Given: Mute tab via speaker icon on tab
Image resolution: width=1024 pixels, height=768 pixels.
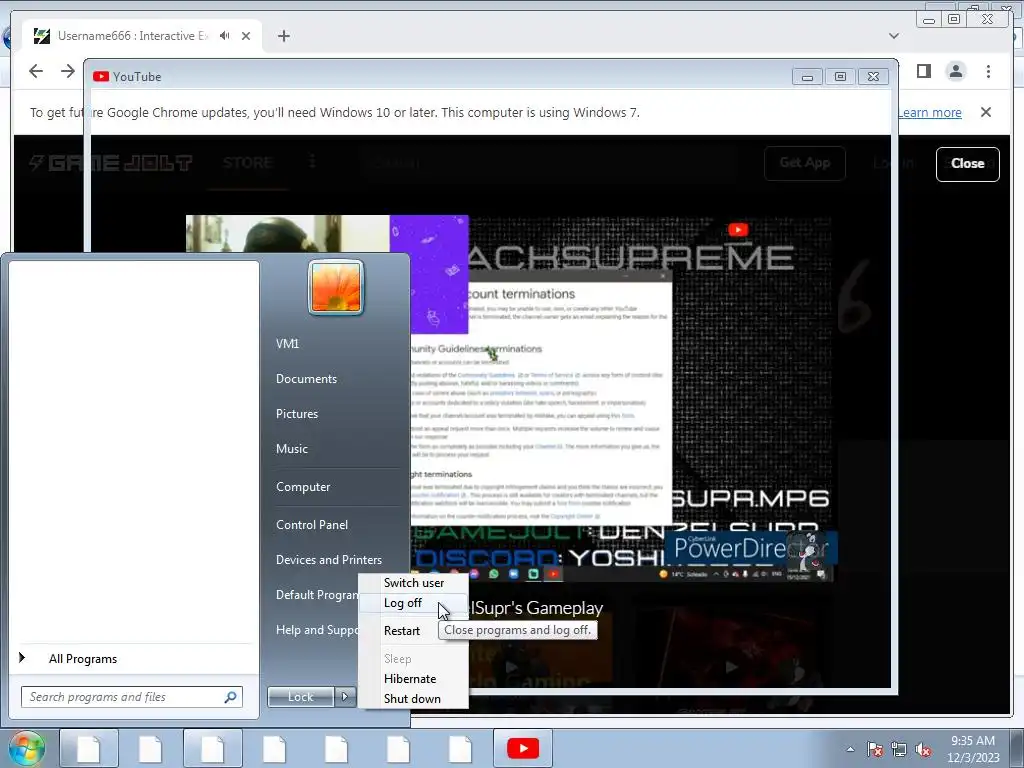Looking at the screenshot, I should tap(225, 36).
